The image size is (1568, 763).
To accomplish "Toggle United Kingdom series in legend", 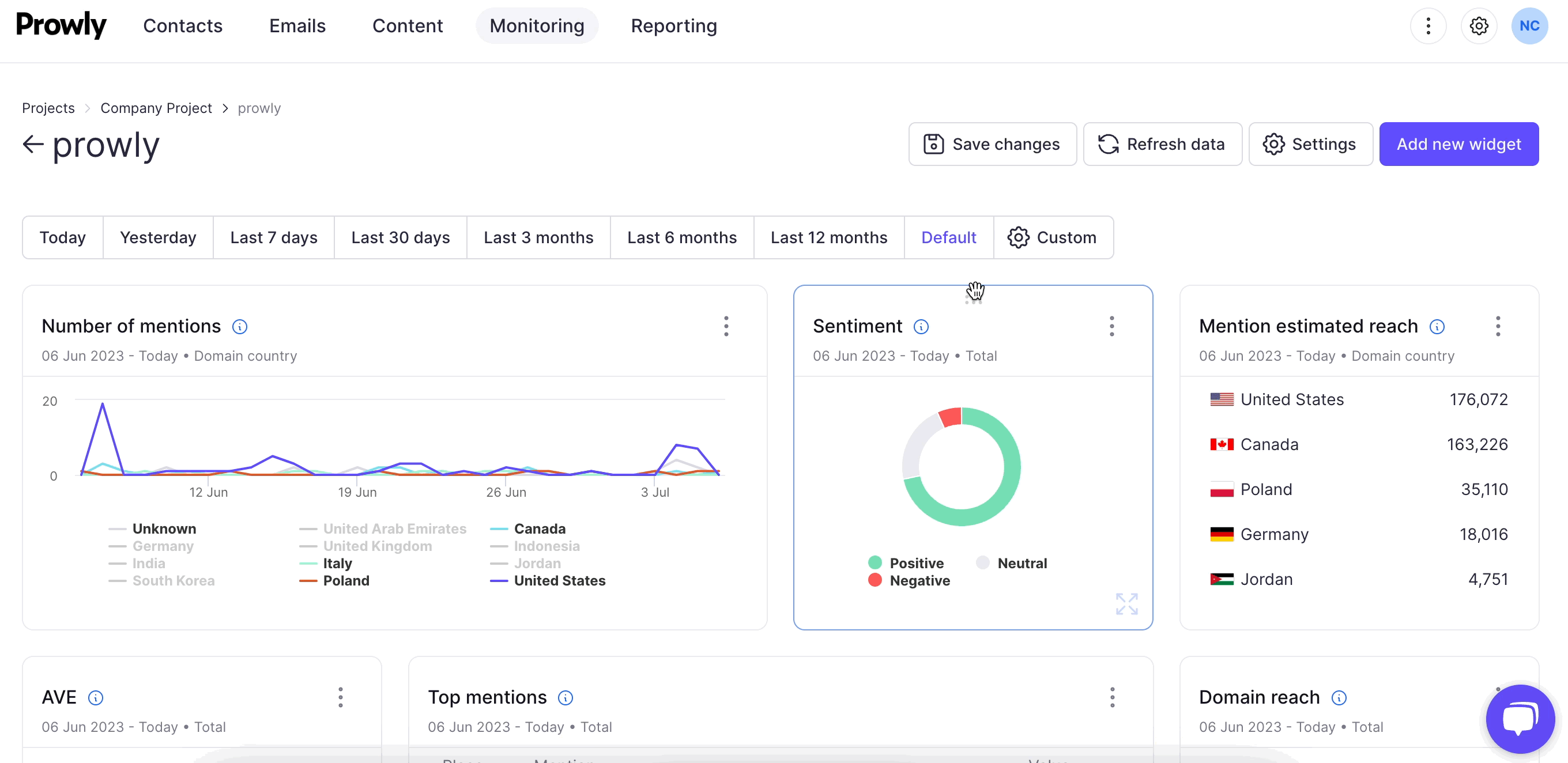I will pos(366,546).
